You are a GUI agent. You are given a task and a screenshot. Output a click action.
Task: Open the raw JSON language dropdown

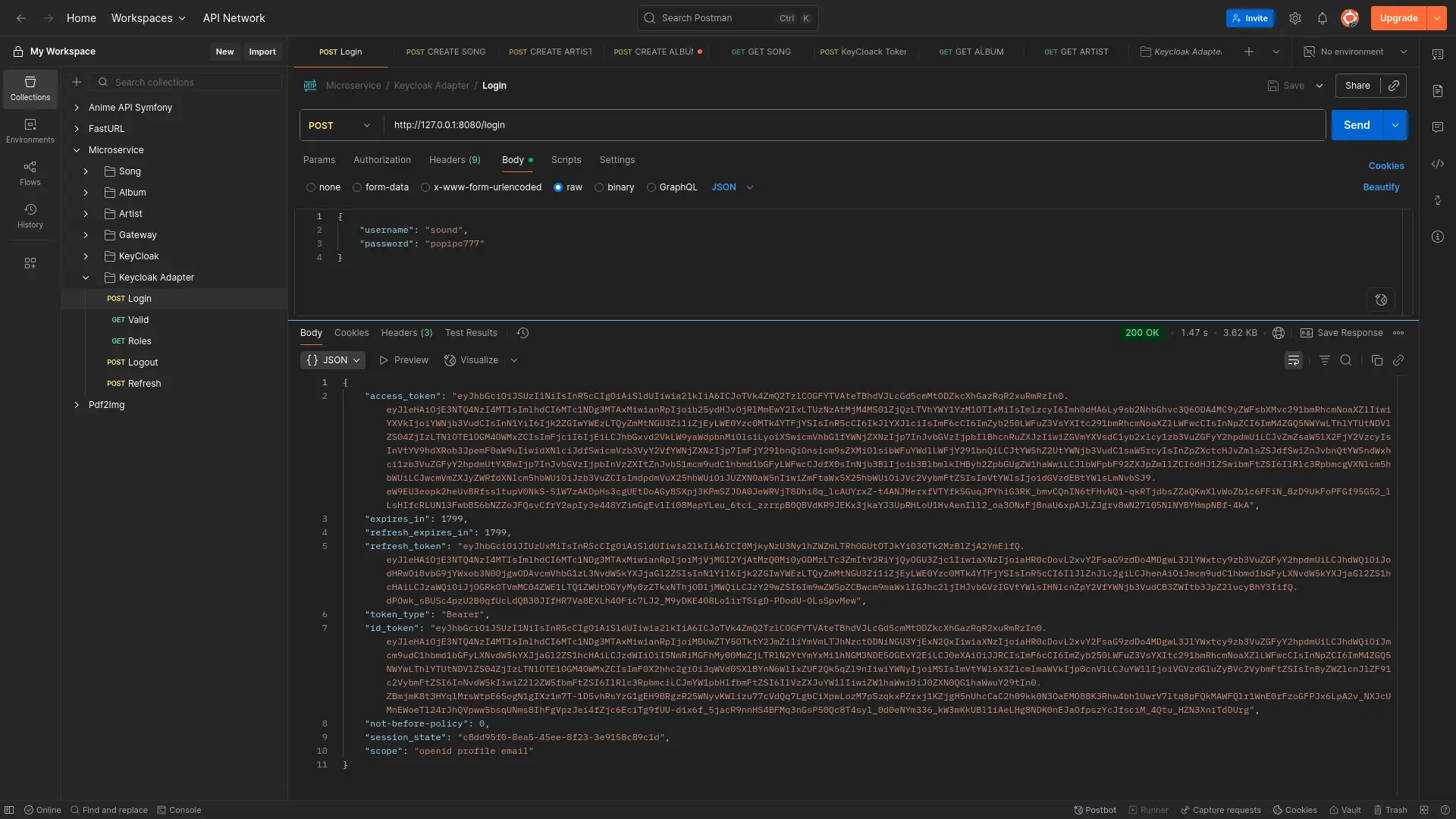point(733,187)
